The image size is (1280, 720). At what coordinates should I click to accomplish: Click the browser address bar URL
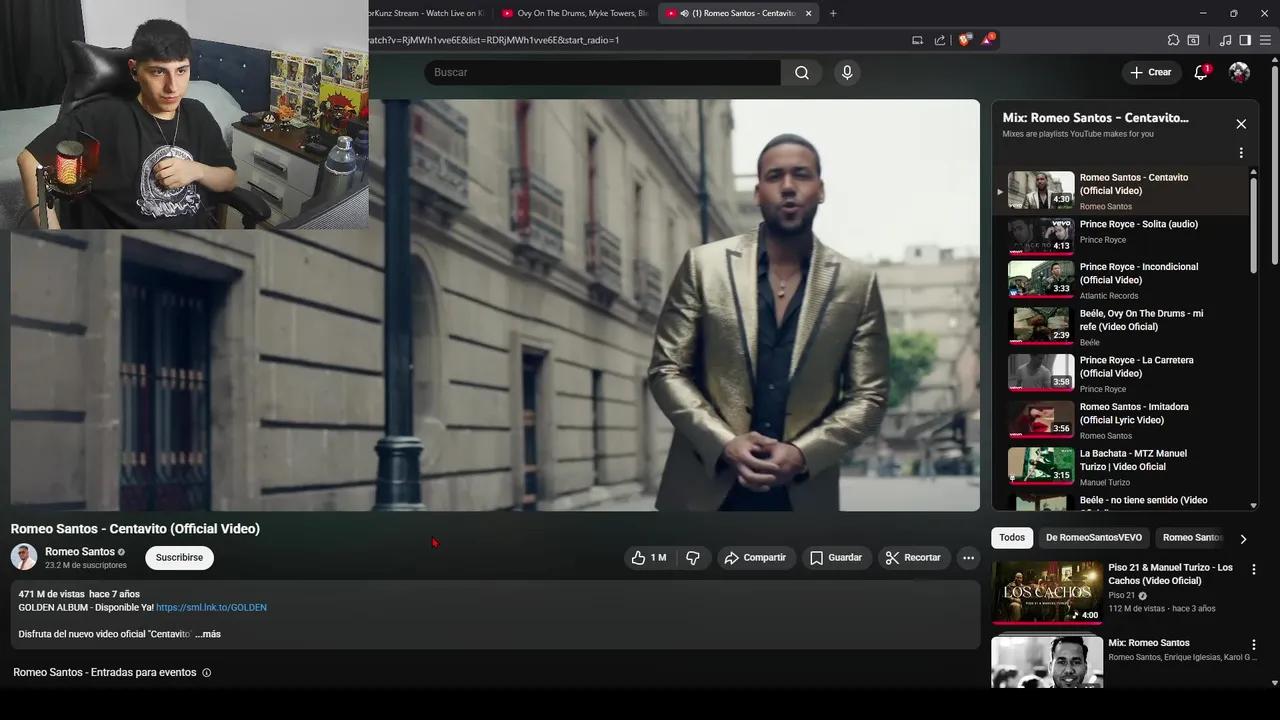[495, 40]
